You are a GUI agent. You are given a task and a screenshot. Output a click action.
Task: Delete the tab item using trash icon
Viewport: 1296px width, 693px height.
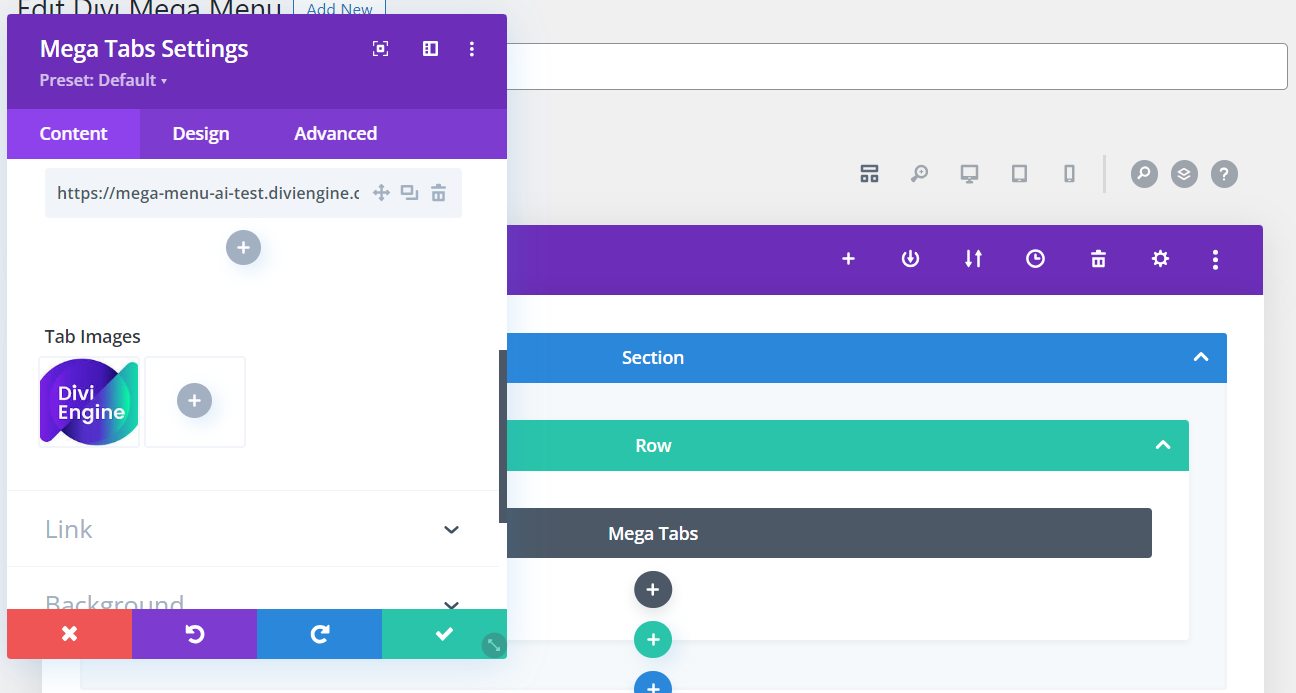click(438, 193)
